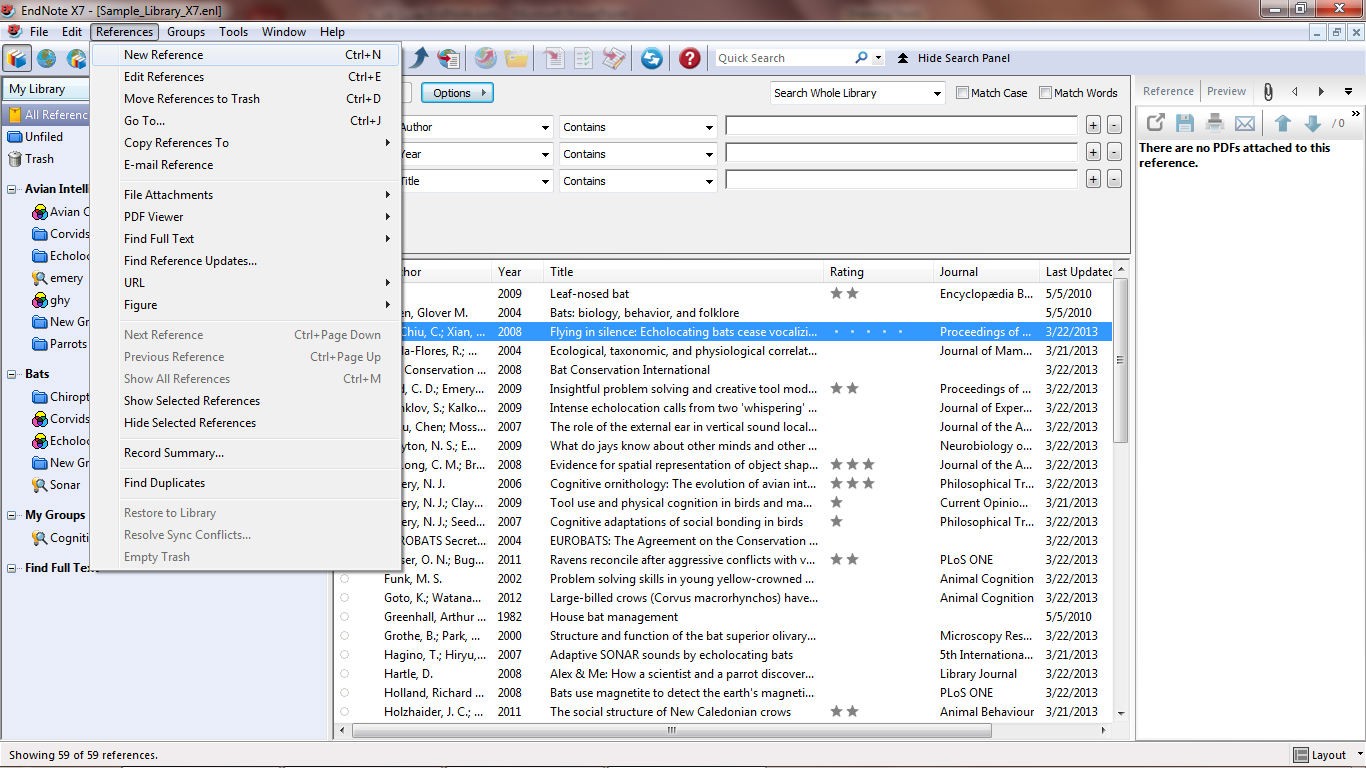The width and height of the screenshot is (1366, 768).
Task: Click the Layout icon in status bar
Action: pyautogui.click(x=1300, y=755)
